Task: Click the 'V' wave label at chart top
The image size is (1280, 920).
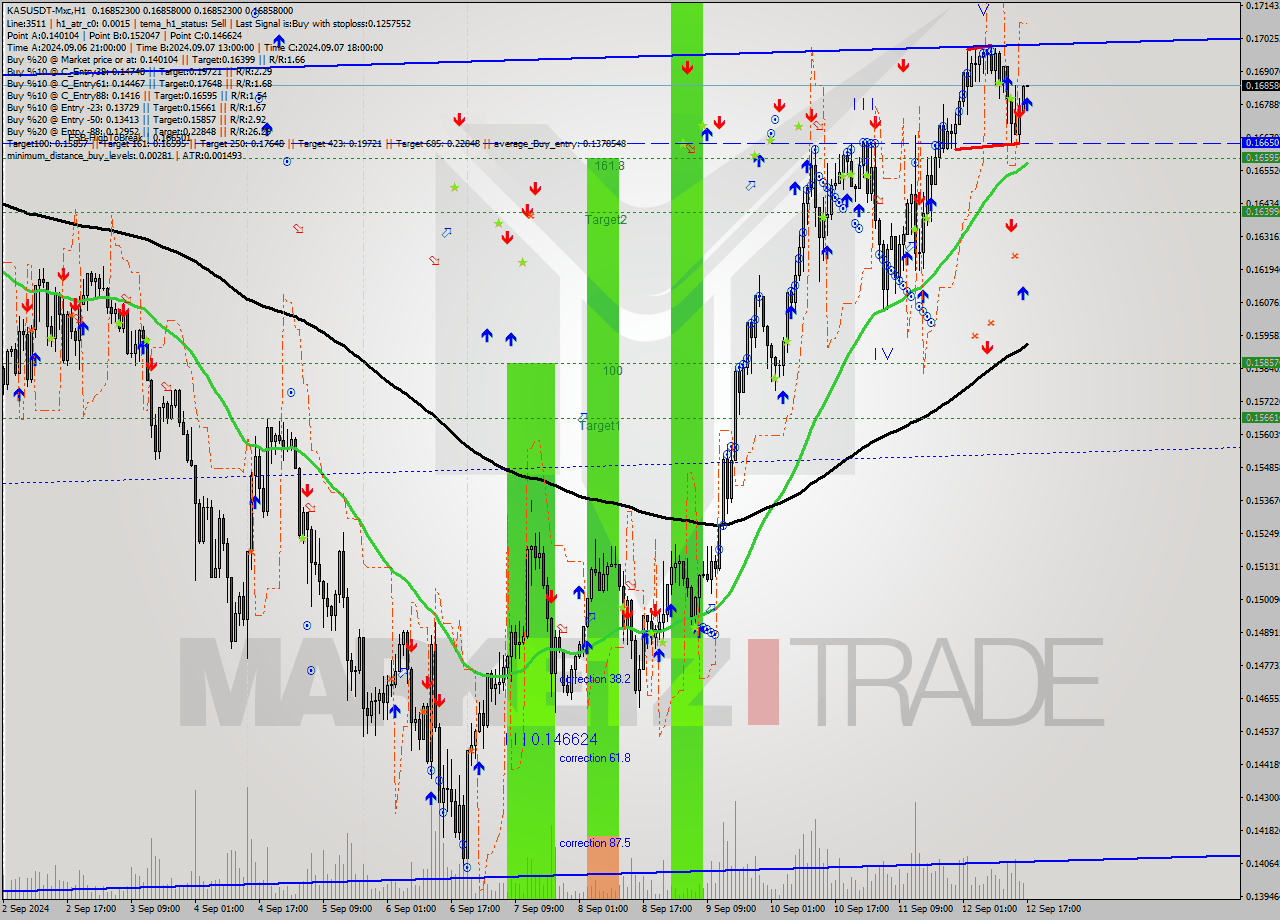Action: [984, 9]
